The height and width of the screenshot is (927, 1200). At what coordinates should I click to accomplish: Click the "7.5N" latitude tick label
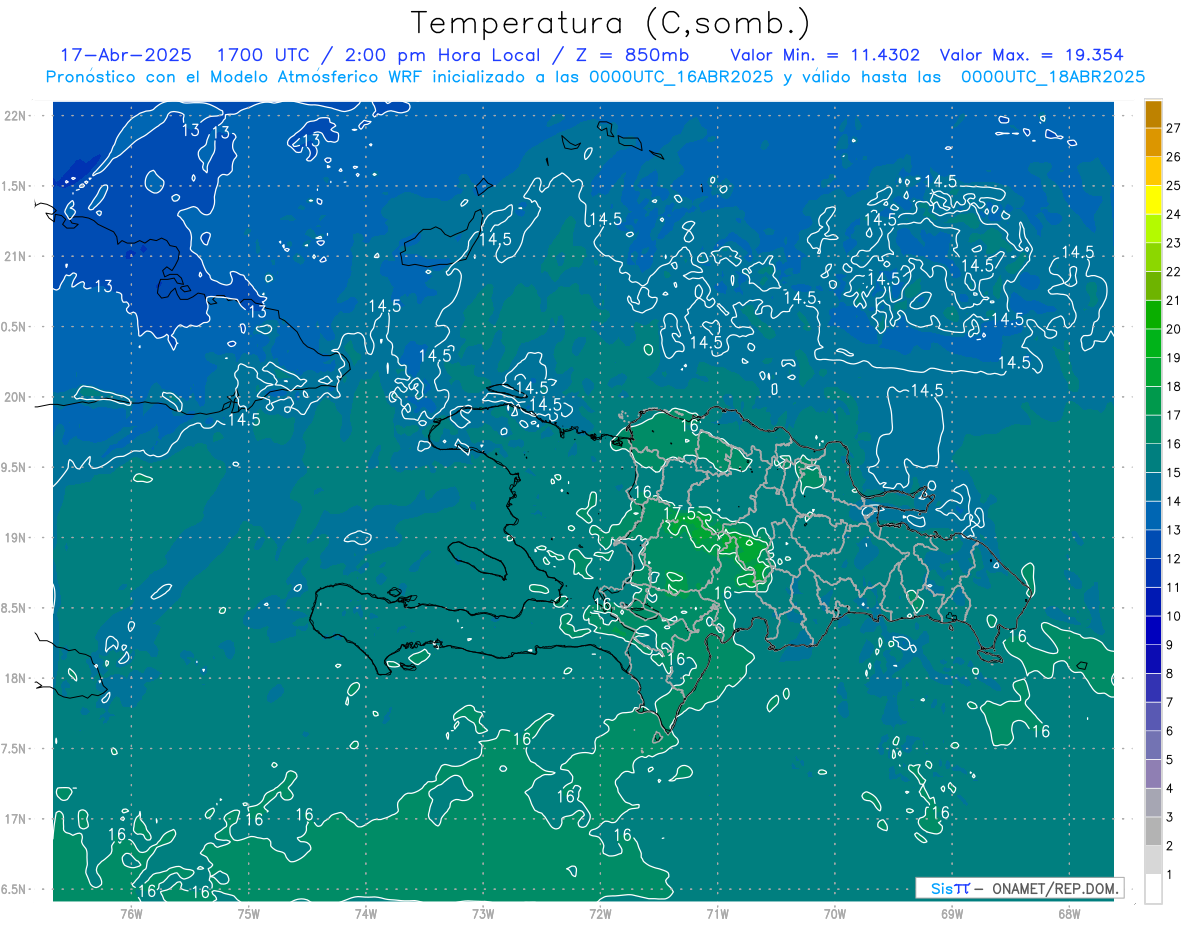(x=15, y=749)
